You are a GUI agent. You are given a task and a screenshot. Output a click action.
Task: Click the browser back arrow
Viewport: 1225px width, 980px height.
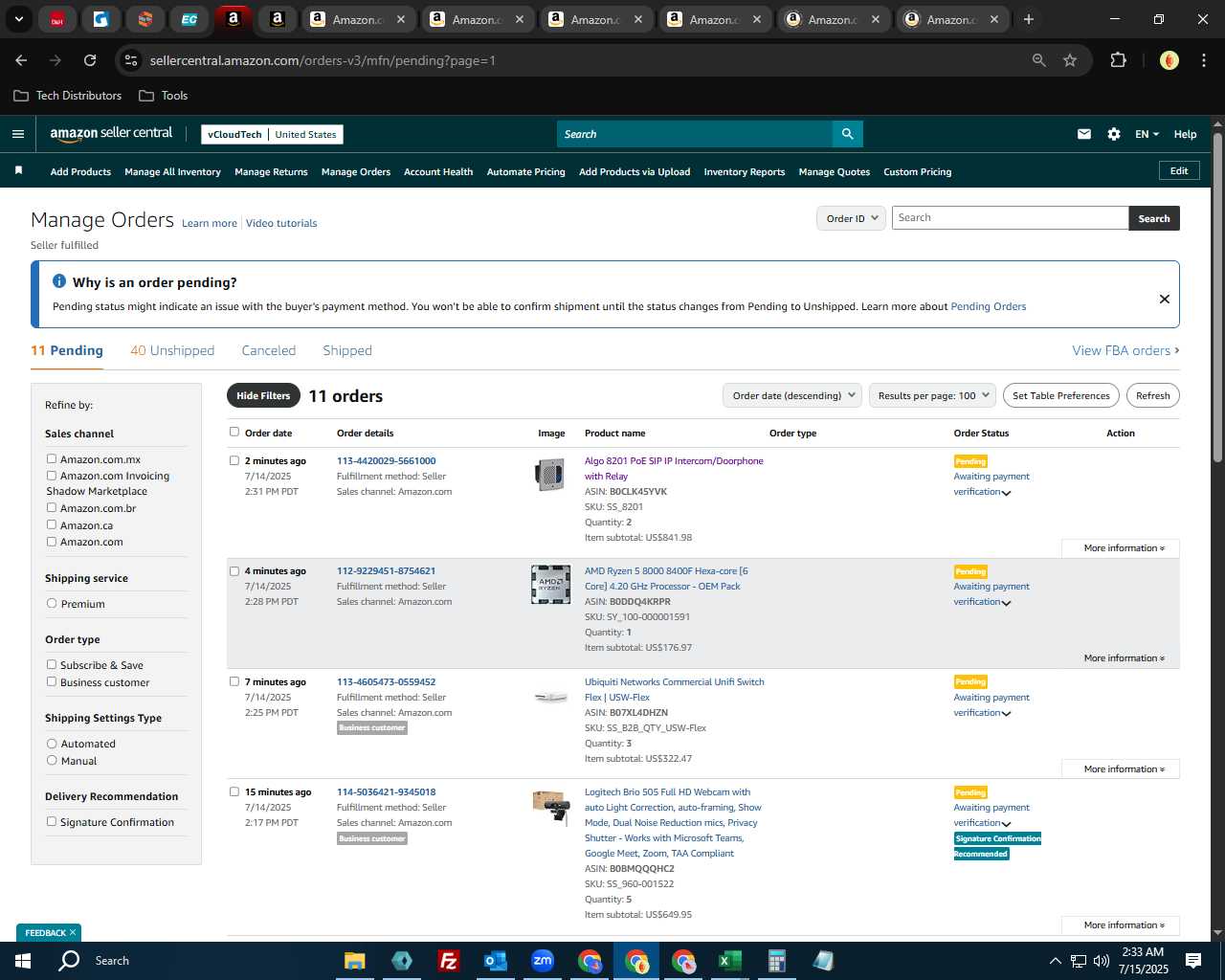[x=21, y=60]
